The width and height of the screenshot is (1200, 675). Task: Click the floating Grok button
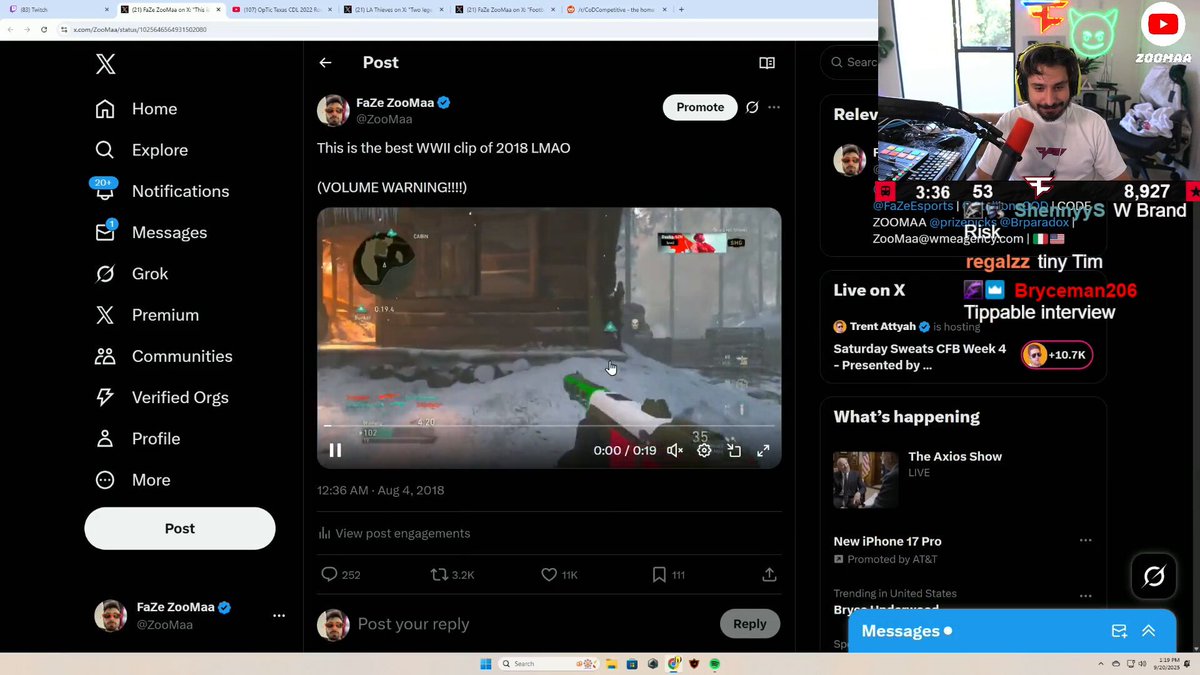[1153, 577]
